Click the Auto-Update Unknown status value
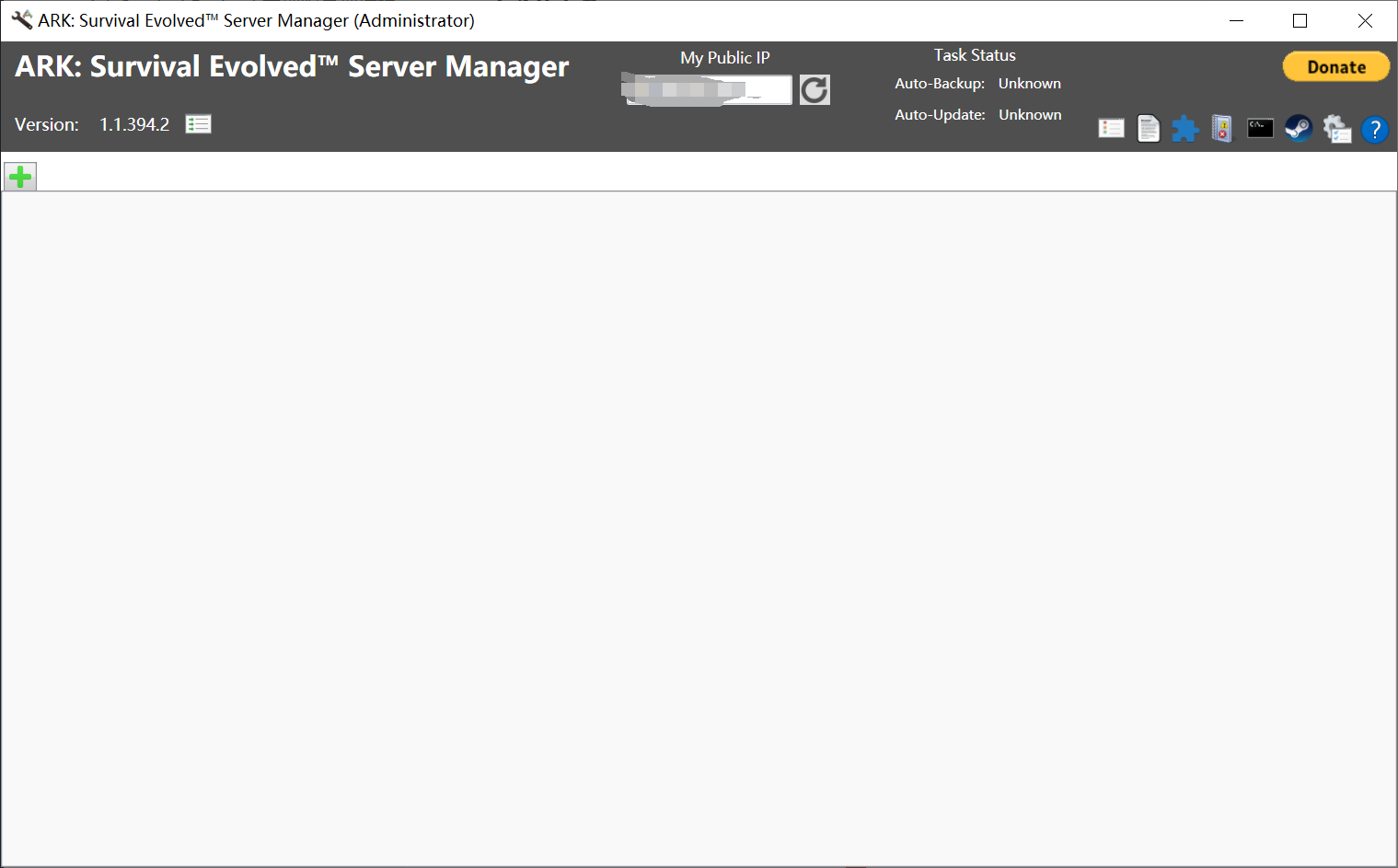1398x868 pixels. (x=1030, y=115)
